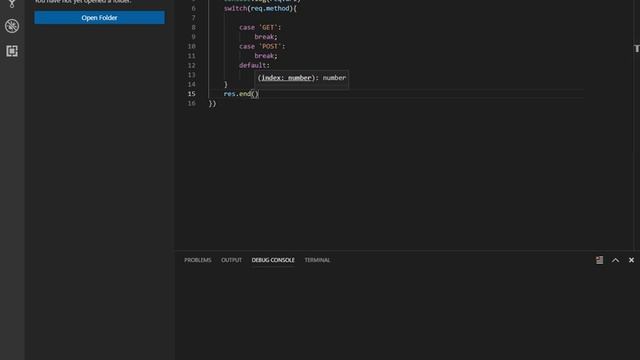The width and height of the screenshot is (640, 360).
Task: Click 'default:' on line 12
Action: 254,65
